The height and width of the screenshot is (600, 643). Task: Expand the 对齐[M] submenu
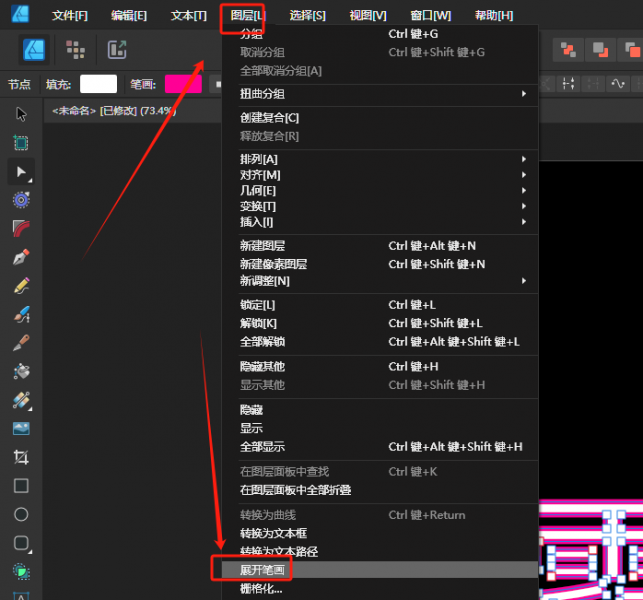point(380,175)
